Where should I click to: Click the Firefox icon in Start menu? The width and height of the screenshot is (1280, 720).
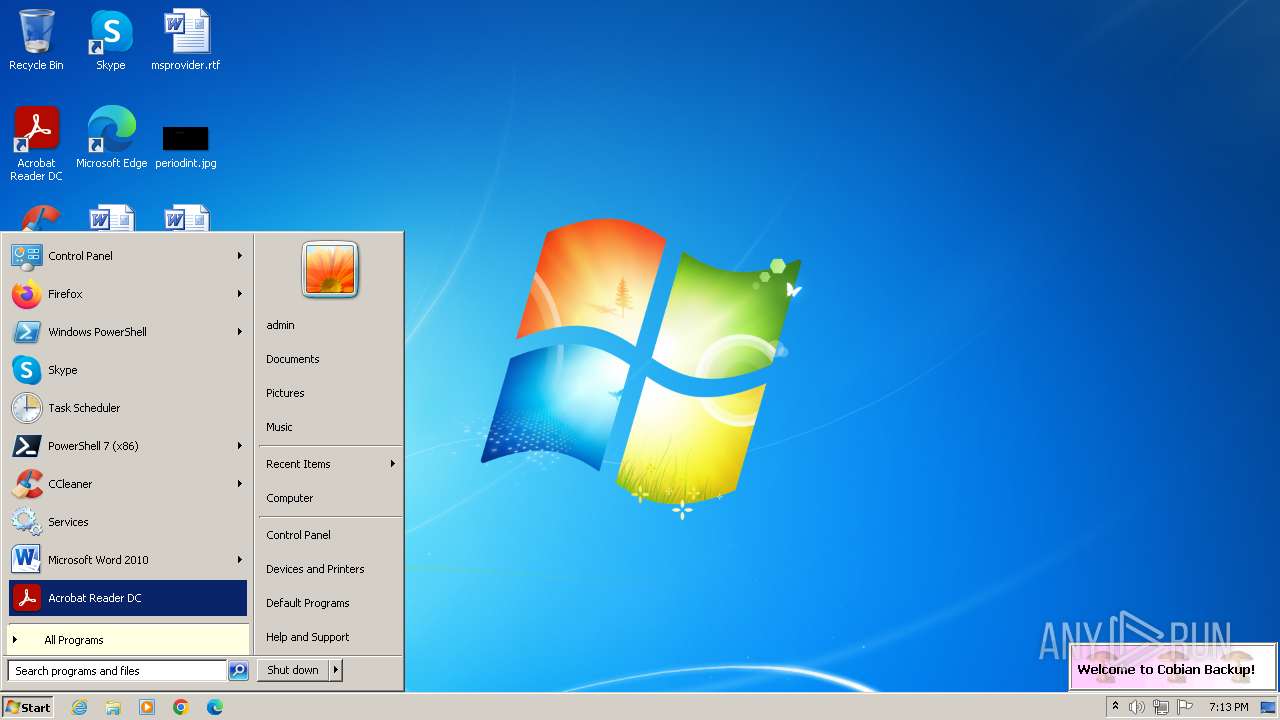pyautogui.click(x=27, y=294)
